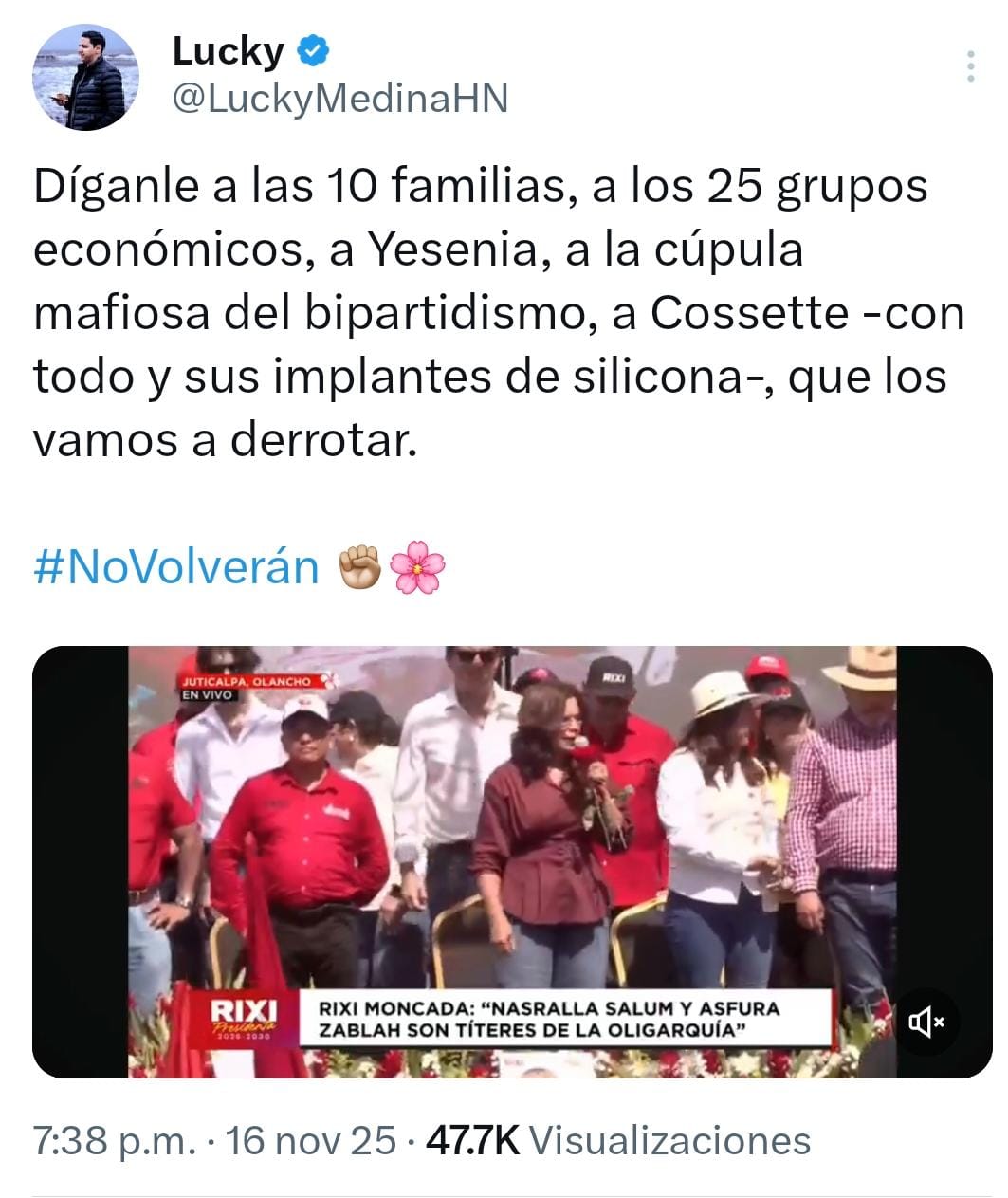Open the three-dot tweet options menu
The width and height of the screenshot is (1008, 1198).
point(970,66)
